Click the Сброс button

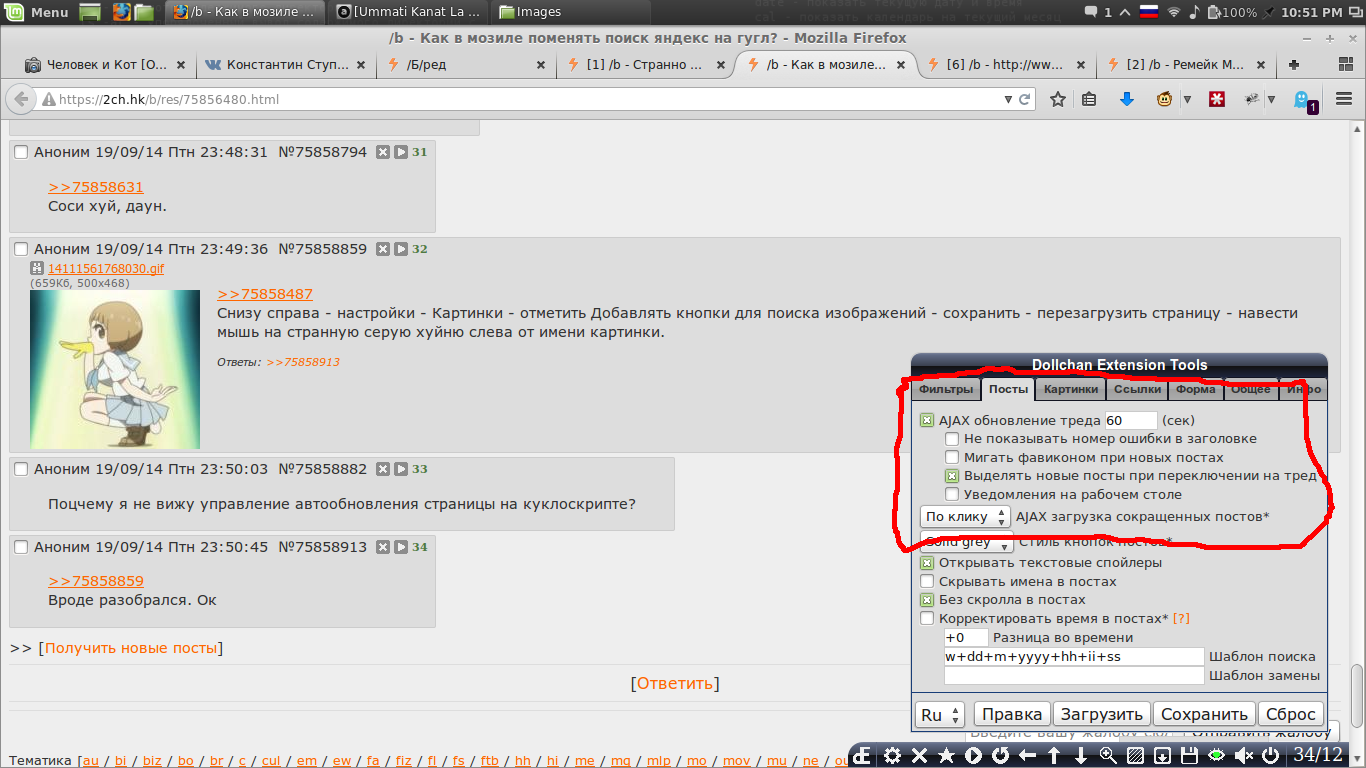point(1291,714)
